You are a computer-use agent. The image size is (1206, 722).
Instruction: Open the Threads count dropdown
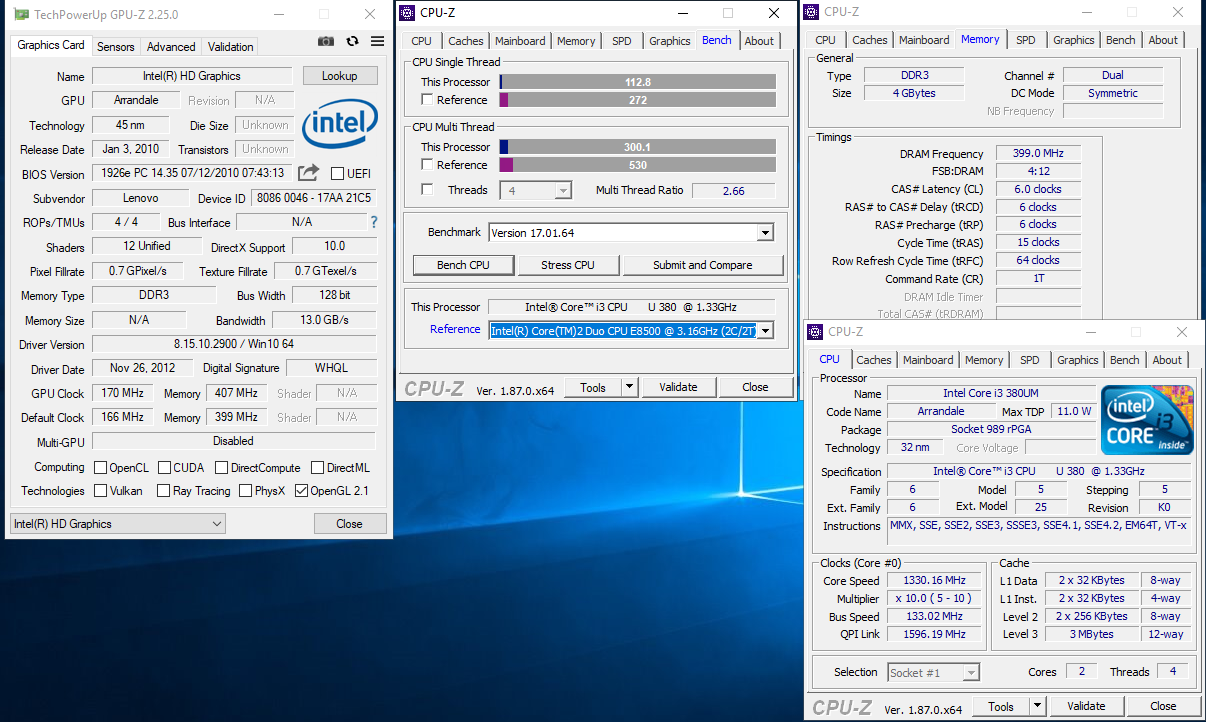point(563,190)
